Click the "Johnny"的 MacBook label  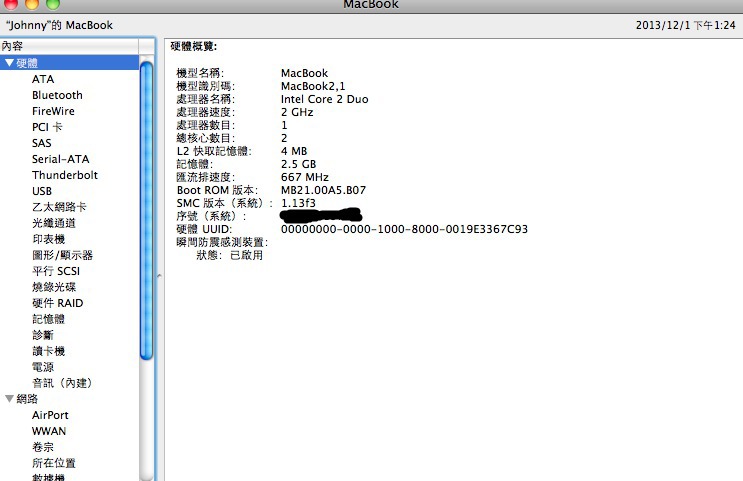tap(59, 25)
